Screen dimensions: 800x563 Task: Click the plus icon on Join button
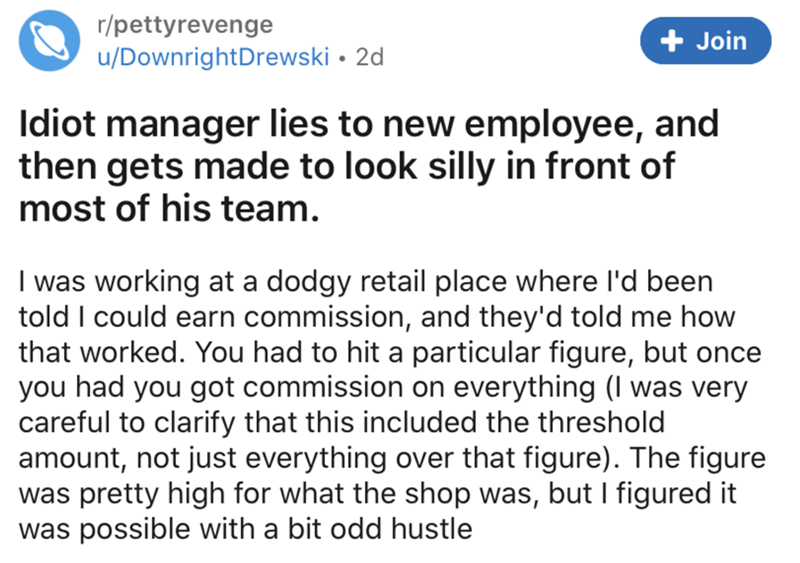pyautogui.click(x=672, y=42)
